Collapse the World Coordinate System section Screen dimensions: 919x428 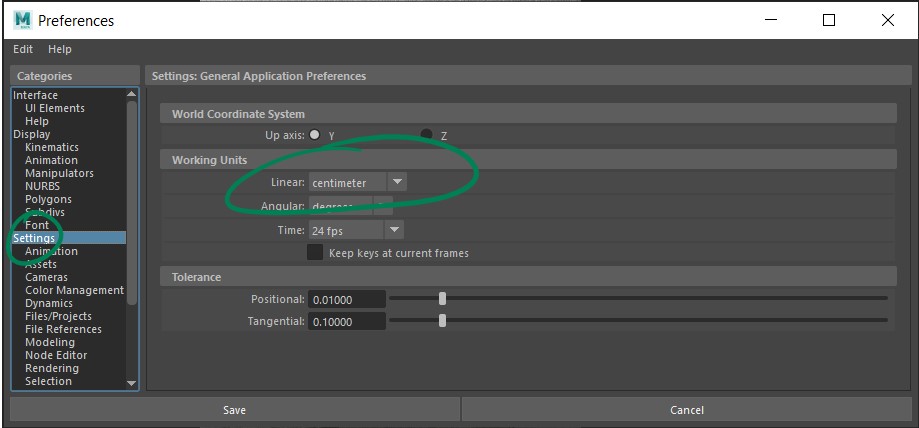click(528, 114)
